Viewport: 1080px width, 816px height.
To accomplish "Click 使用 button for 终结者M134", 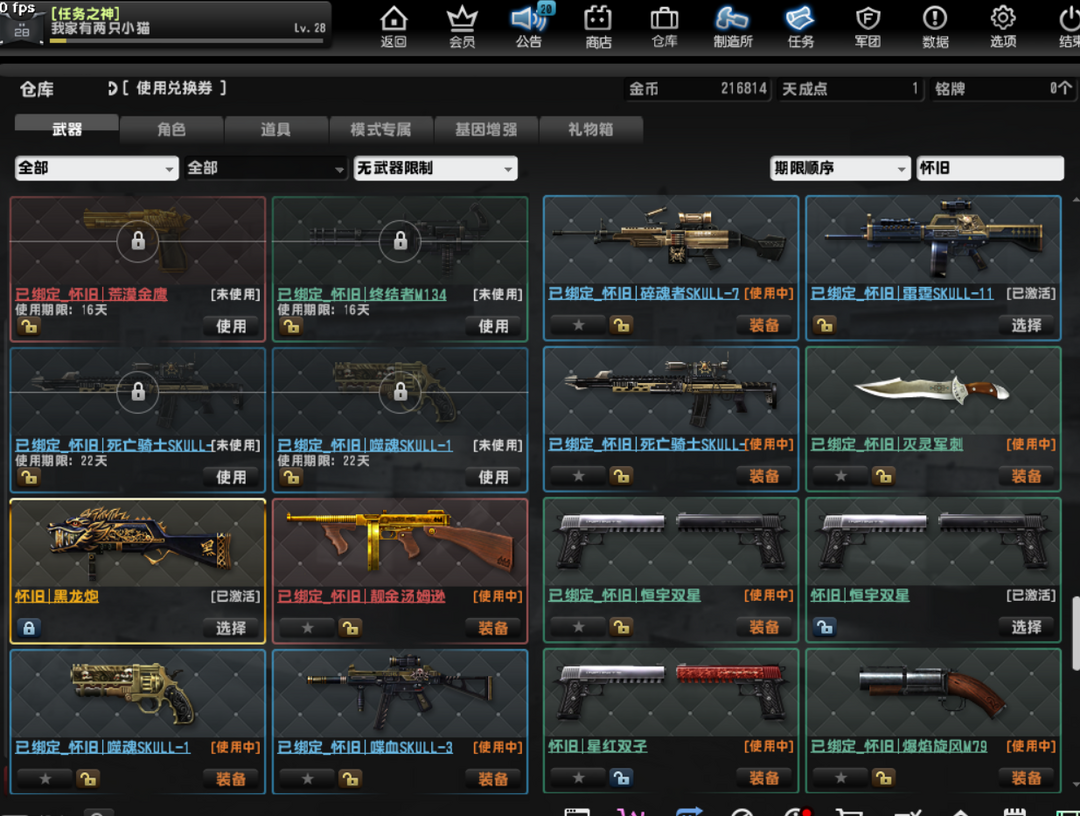I will (x=494, y=326).
